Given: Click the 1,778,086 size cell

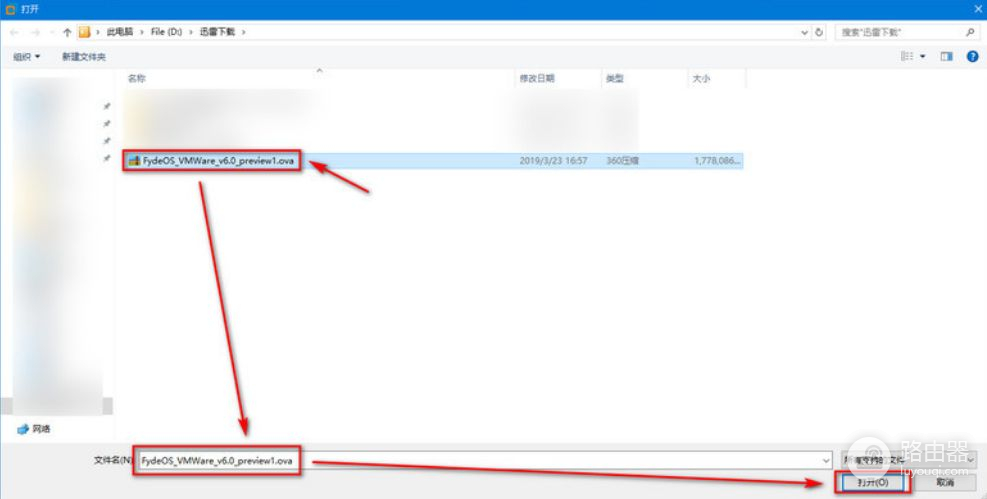Looking at the screenshot, I should [x=718, y=161].
